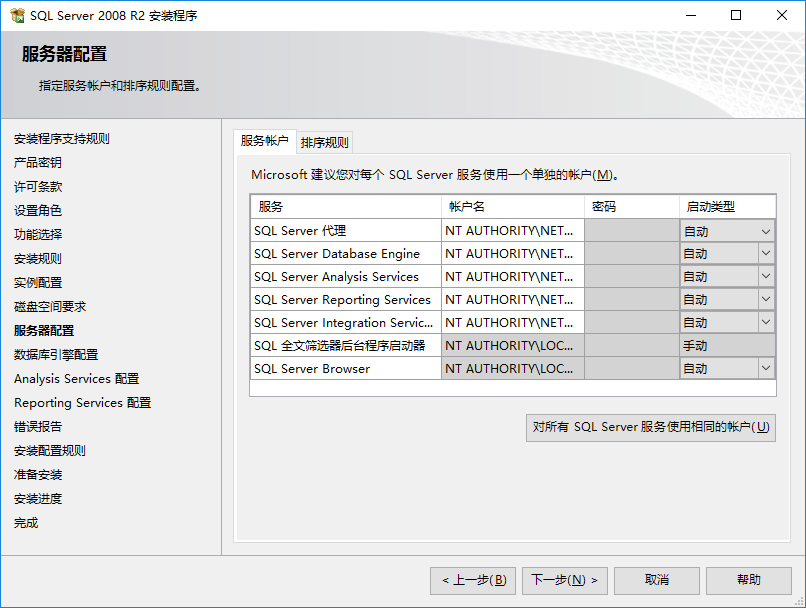Open help with 帮助 button
Viewport: 806px width, 608px height.
point(749,581)
